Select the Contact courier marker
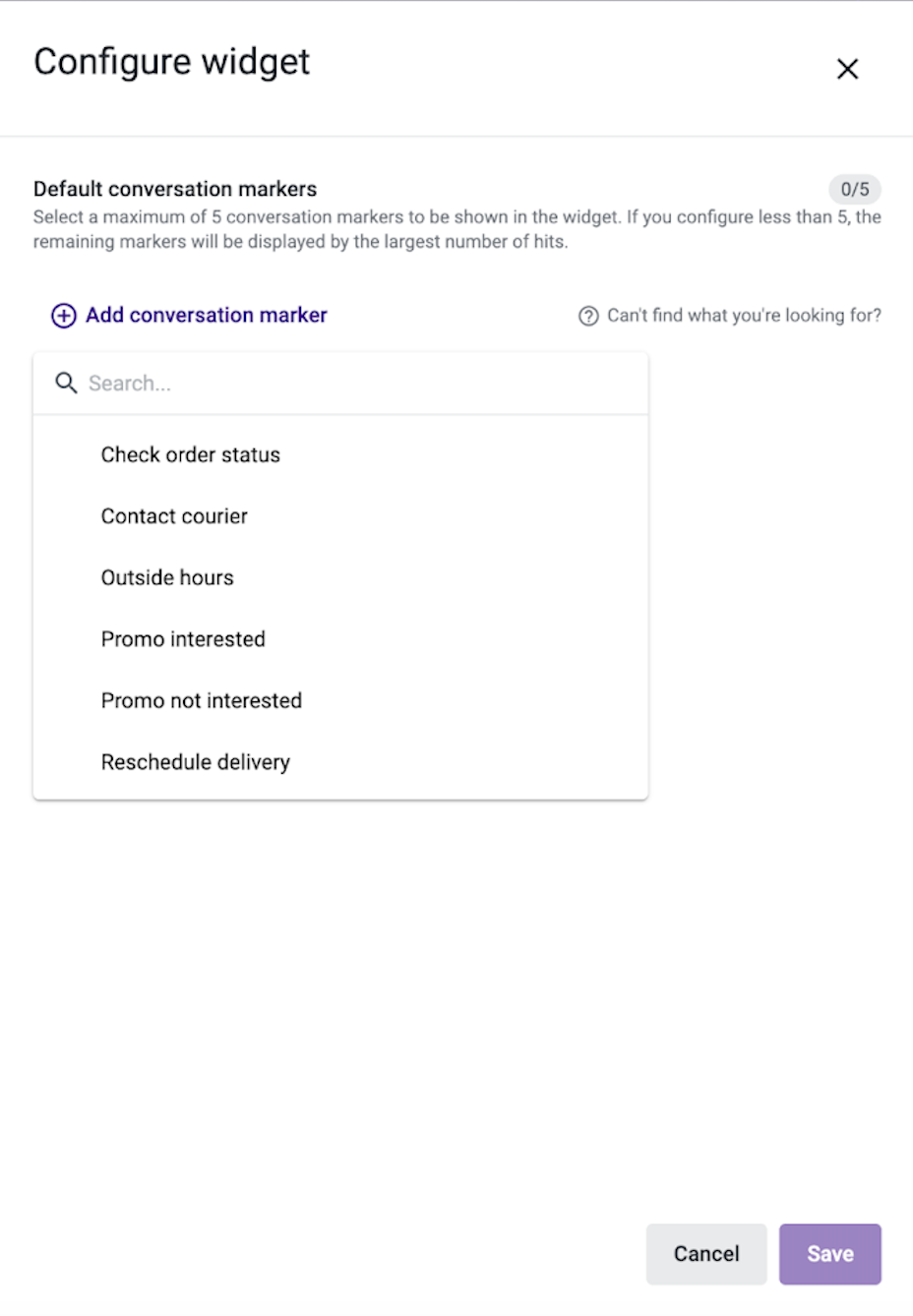The height and width of the screenshot is (1316, 913). (x=174, y=515)
